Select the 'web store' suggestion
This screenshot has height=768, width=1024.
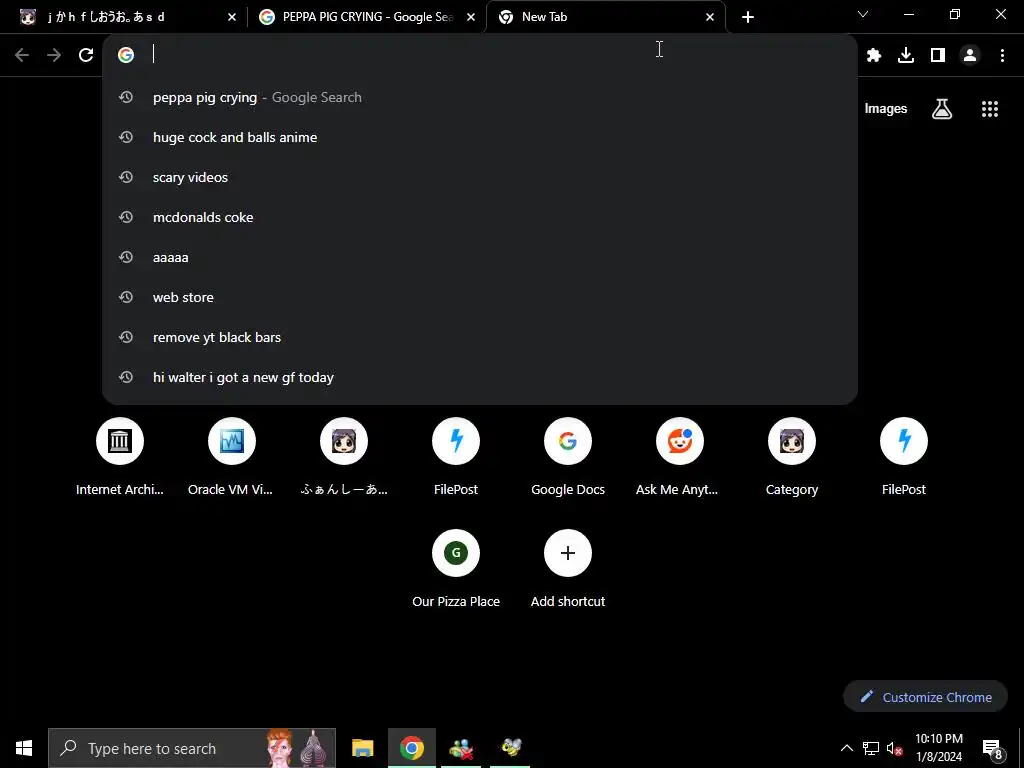(x=480, y=297)
